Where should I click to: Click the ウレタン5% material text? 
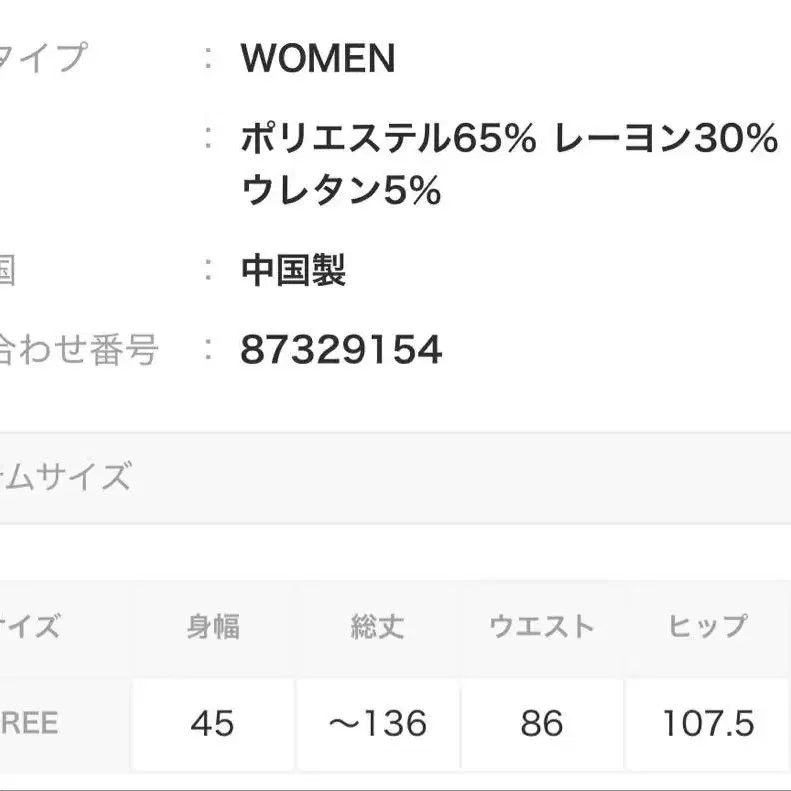click(x=341, y=190)
